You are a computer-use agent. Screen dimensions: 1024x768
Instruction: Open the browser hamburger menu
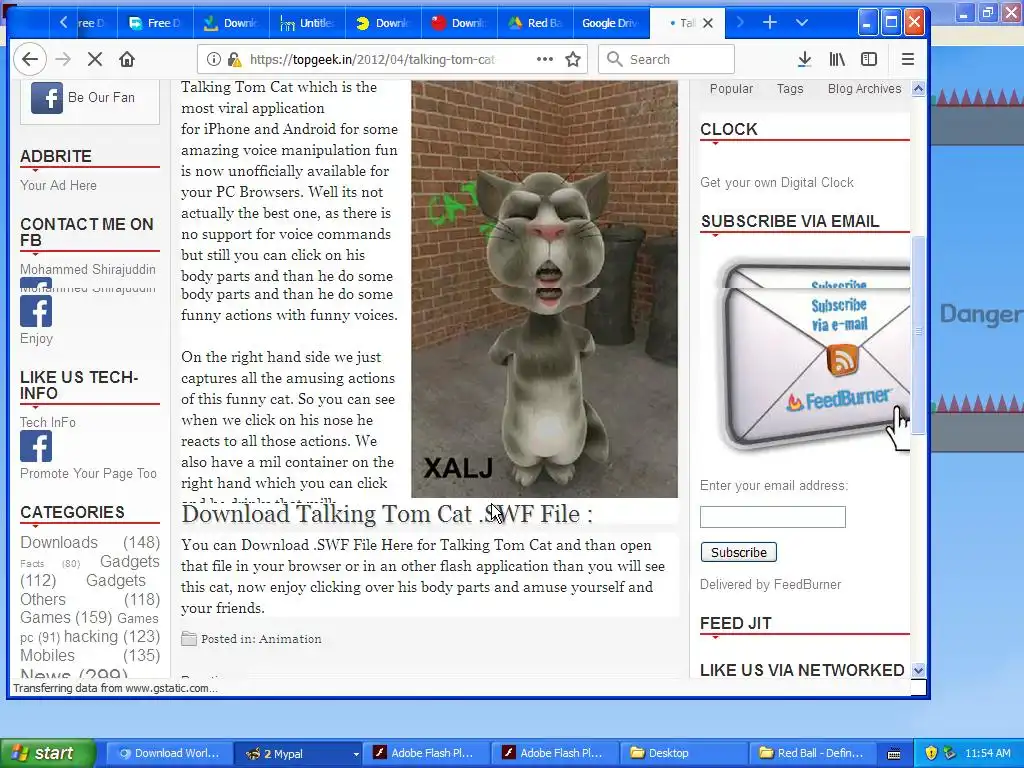(x=908, y=59)
